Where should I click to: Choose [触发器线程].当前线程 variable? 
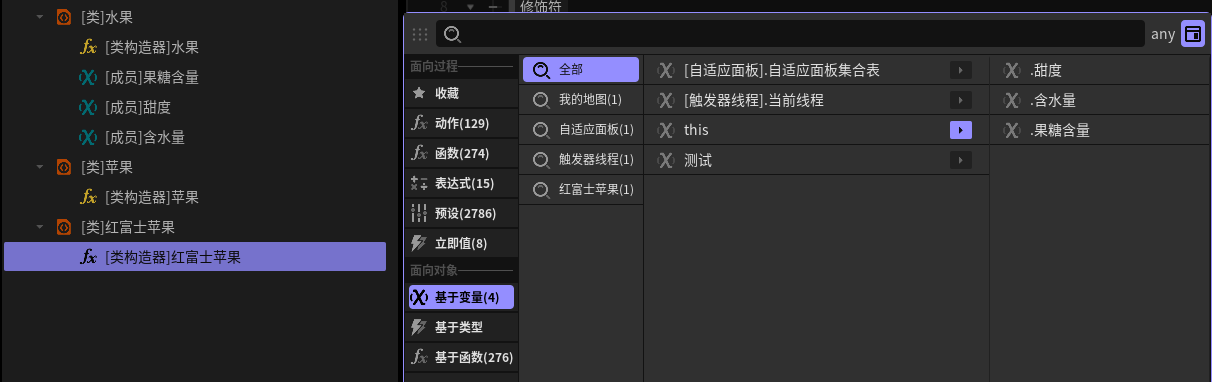tap(816, 101)
